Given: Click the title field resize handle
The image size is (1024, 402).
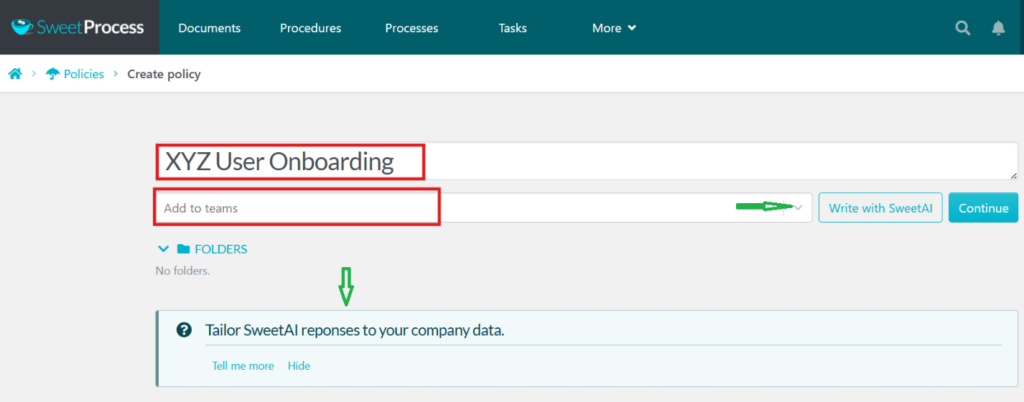Looking at the screenshot, I should (x=1014, y=176).
